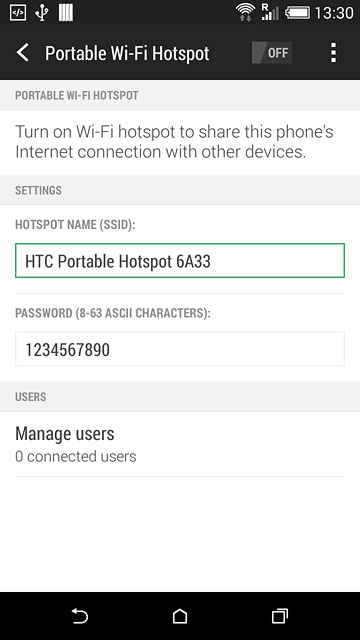Tap the USB connection status icon
Screen dimensions: 360x640
coord(42,13)
